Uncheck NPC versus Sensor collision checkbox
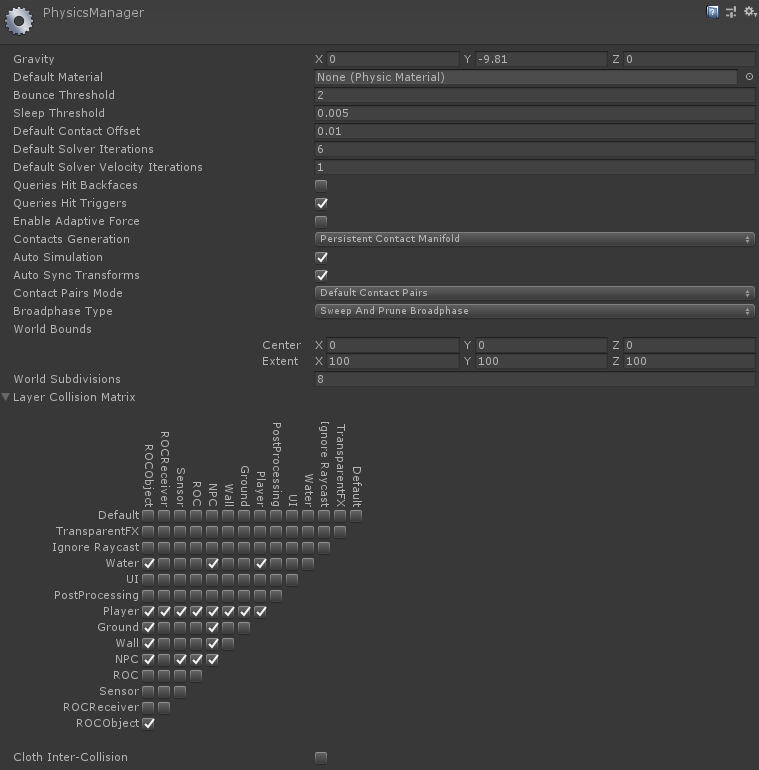Screen dimensions: 759x770 click(180, 660)
